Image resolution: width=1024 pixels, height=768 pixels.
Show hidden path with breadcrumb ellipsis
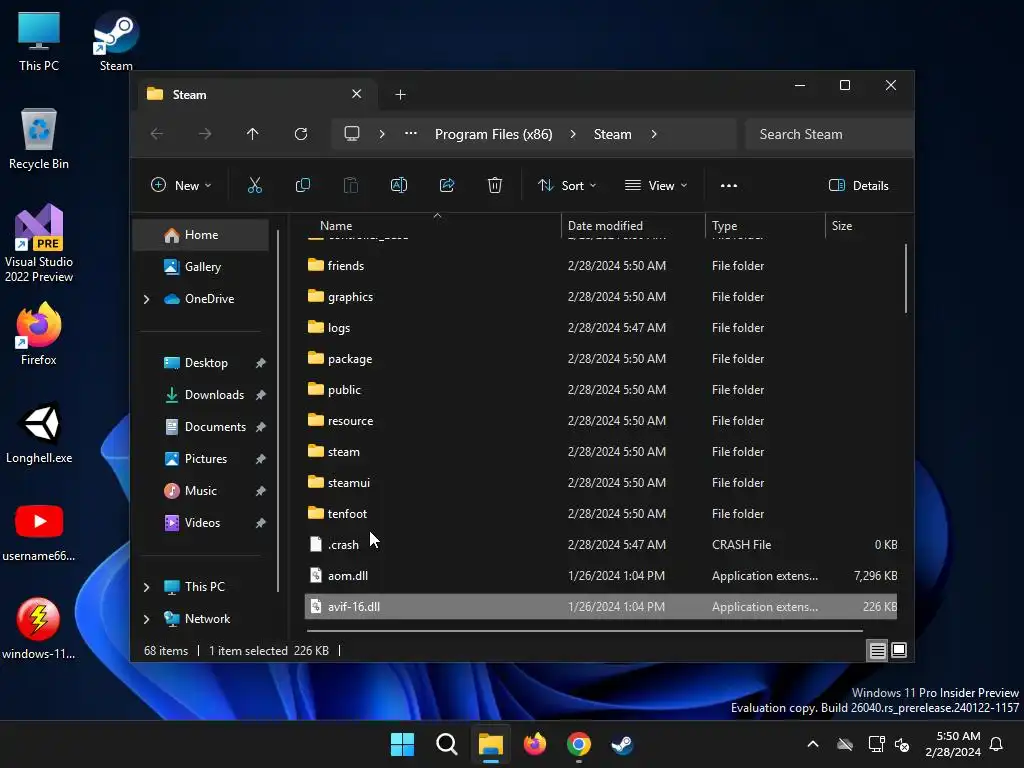pos(411,133)
